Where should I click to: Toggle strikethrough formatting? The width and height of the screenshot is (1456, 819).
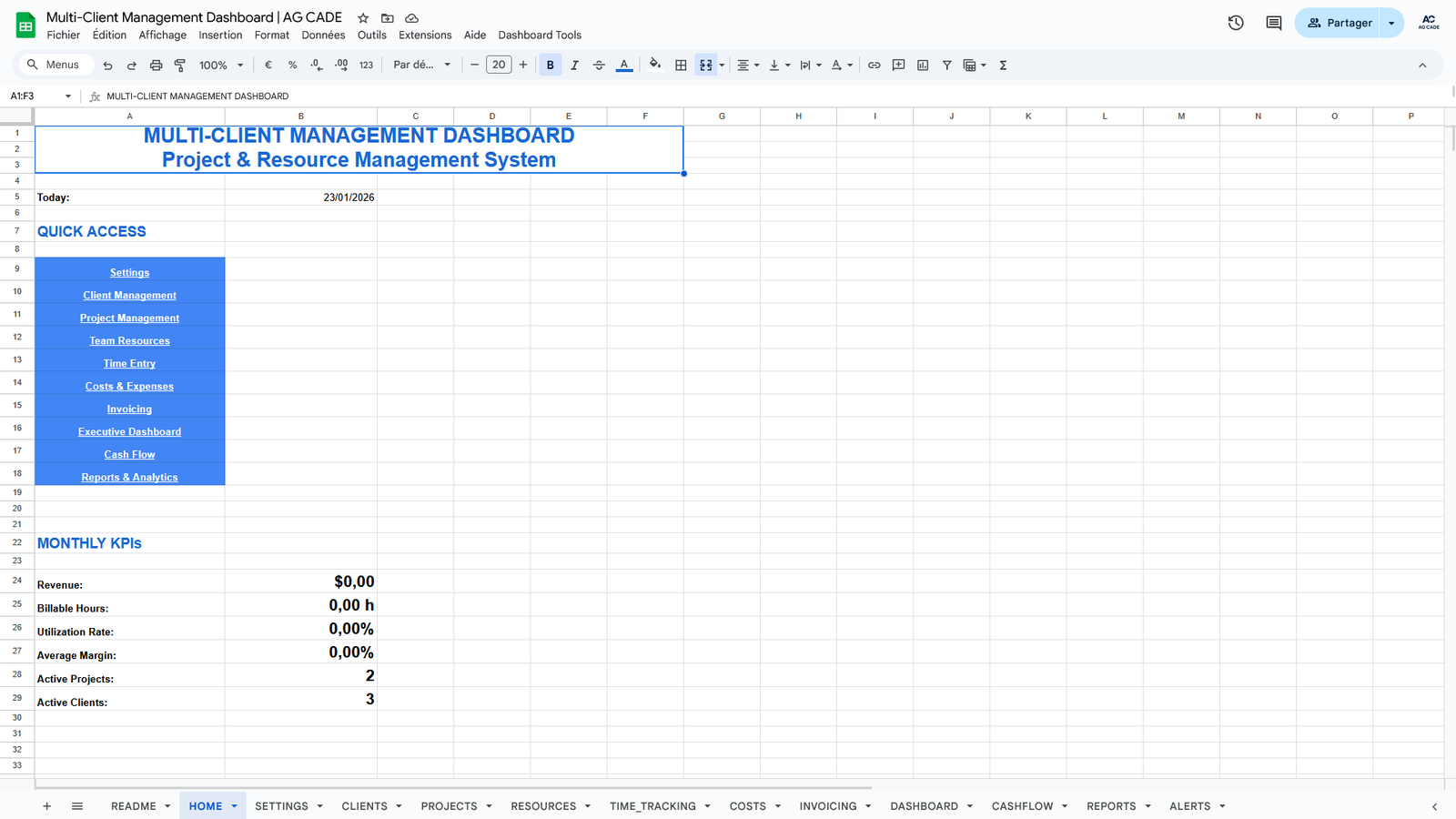point(599,66)
